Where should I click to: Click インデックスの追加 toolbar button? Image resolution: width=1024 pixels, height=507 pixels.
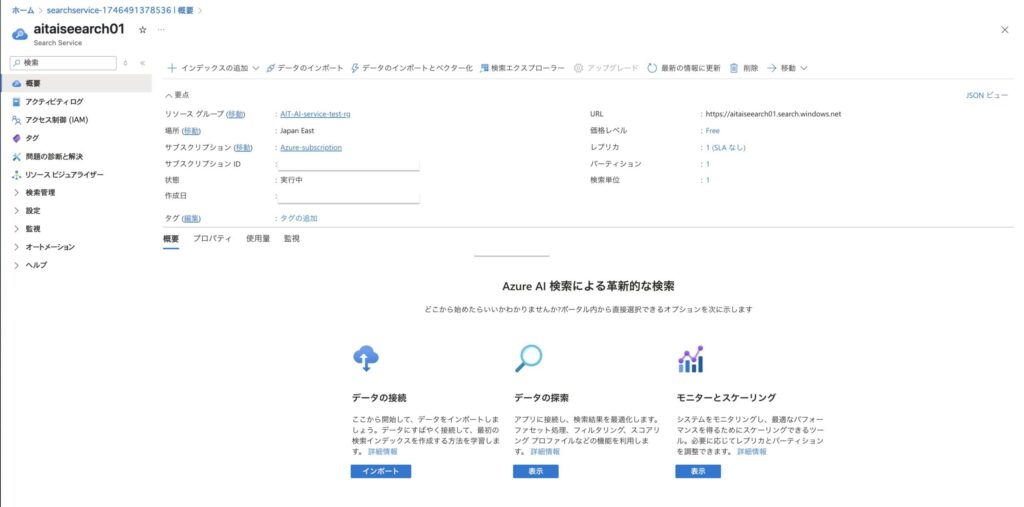click(x=208, y=68)
